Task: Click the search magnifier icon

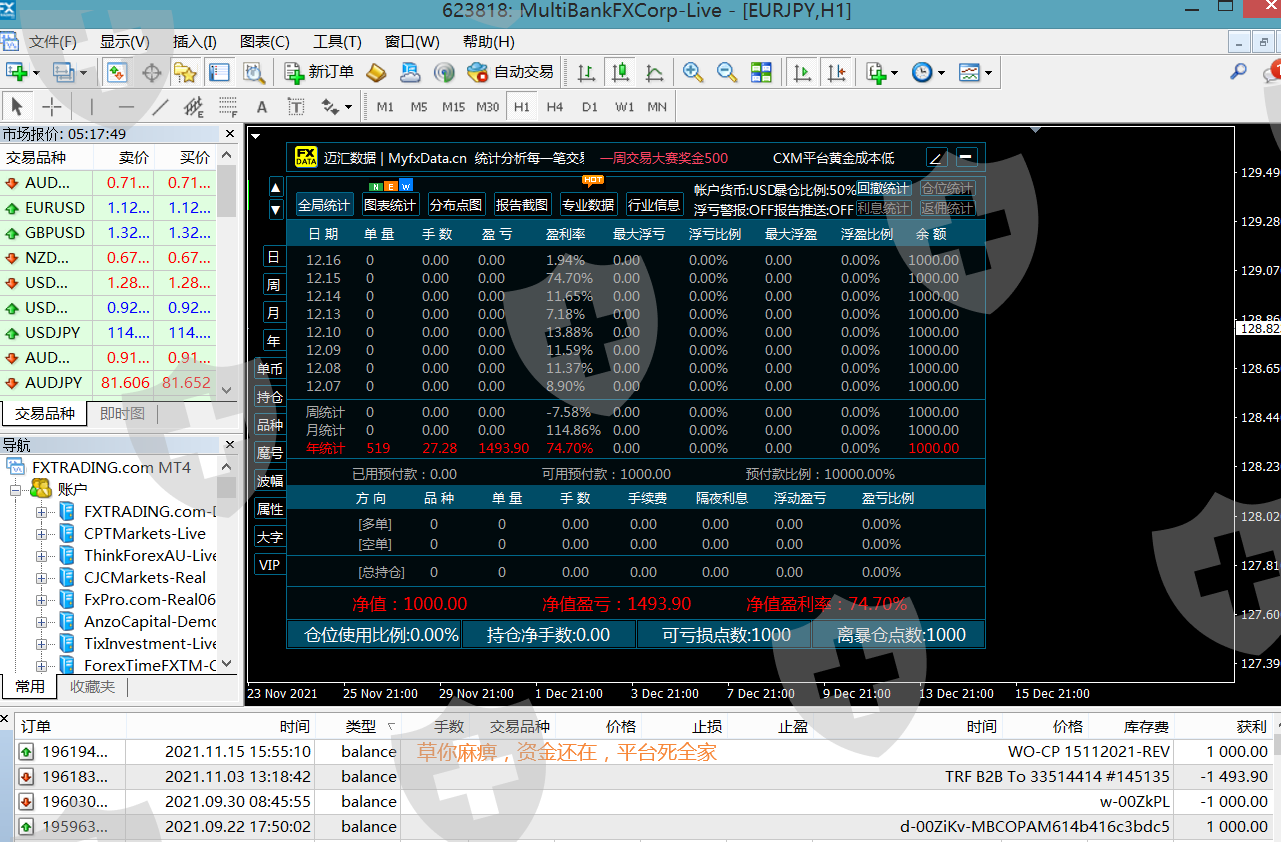Action: coord(1238,71)
